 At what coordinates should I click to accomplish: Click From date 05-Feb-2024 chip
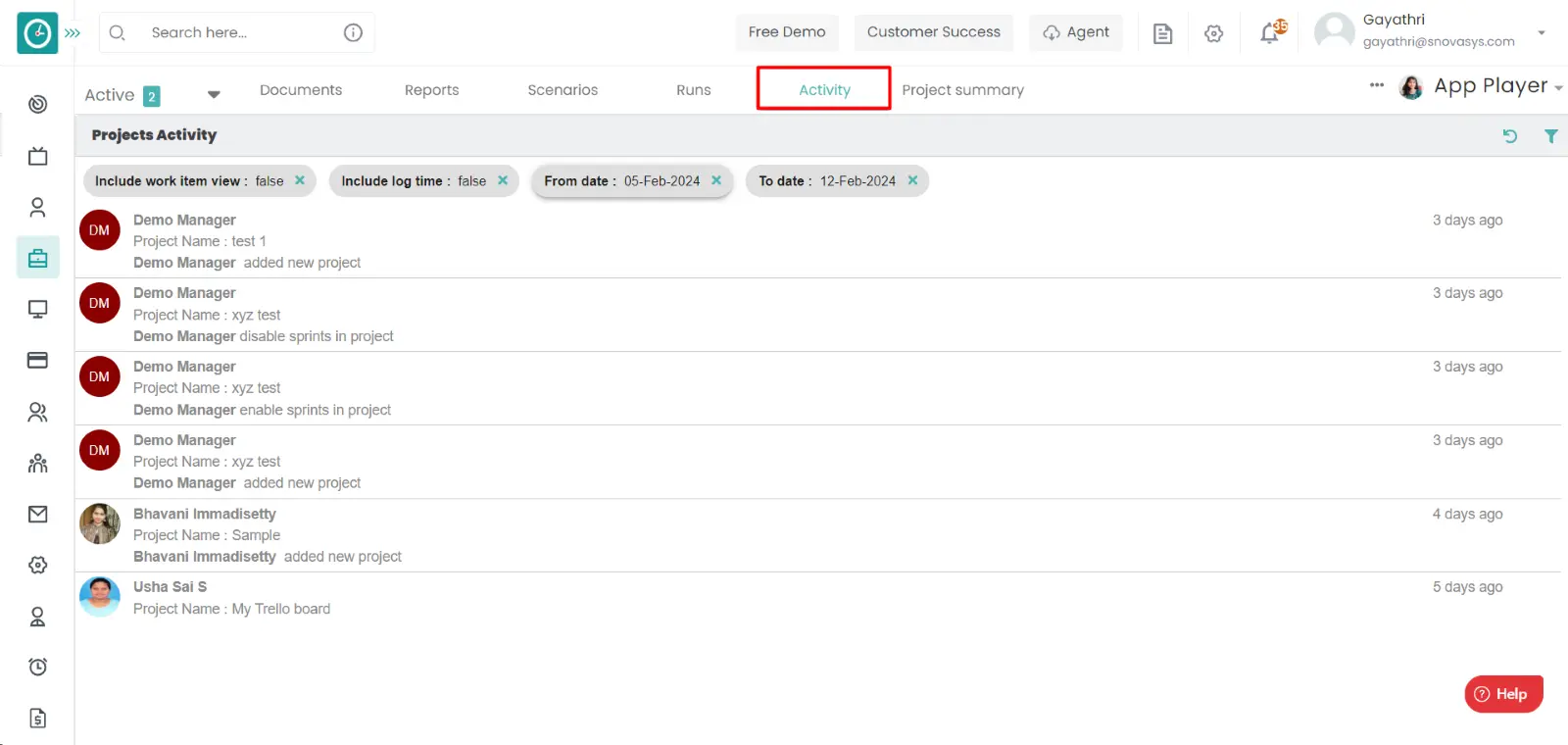632,181
